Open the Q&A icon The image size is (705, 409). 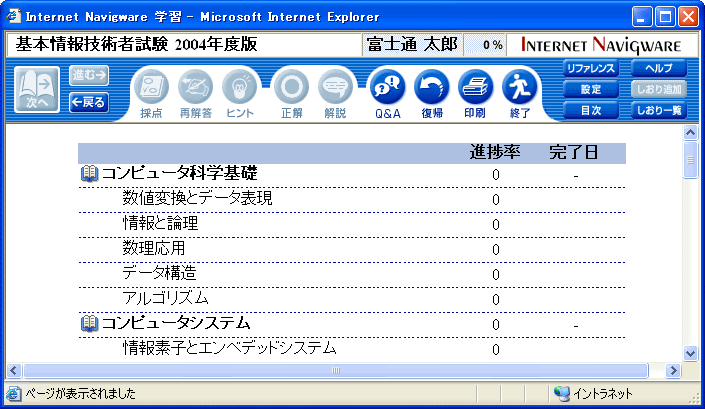(x=388, y=86)
